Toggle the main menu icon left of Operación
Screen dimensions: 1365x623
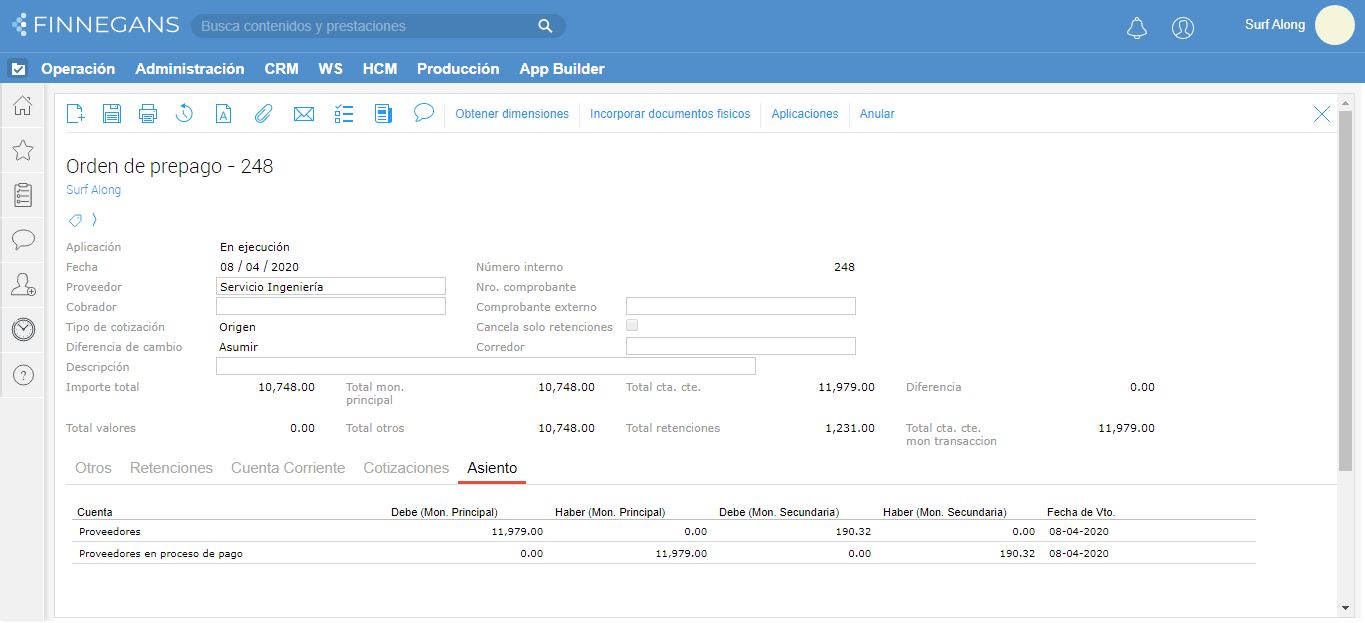(x=18, y=69)
